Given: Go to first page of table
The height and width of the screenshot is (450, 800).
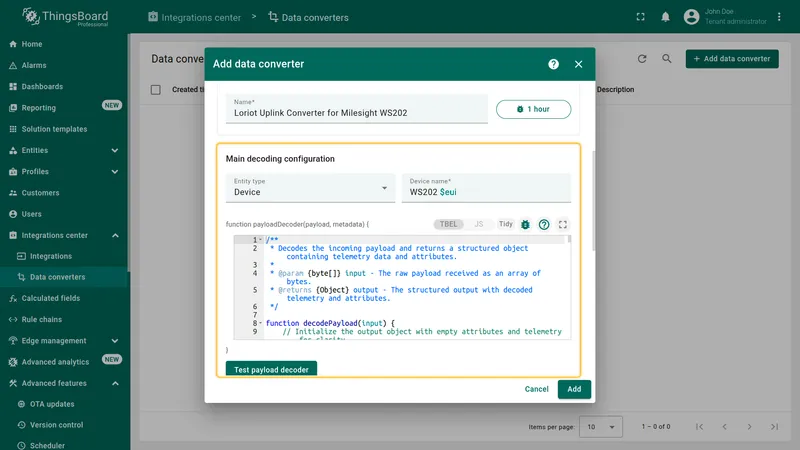Looking at the screenshot, I should 699,427.
